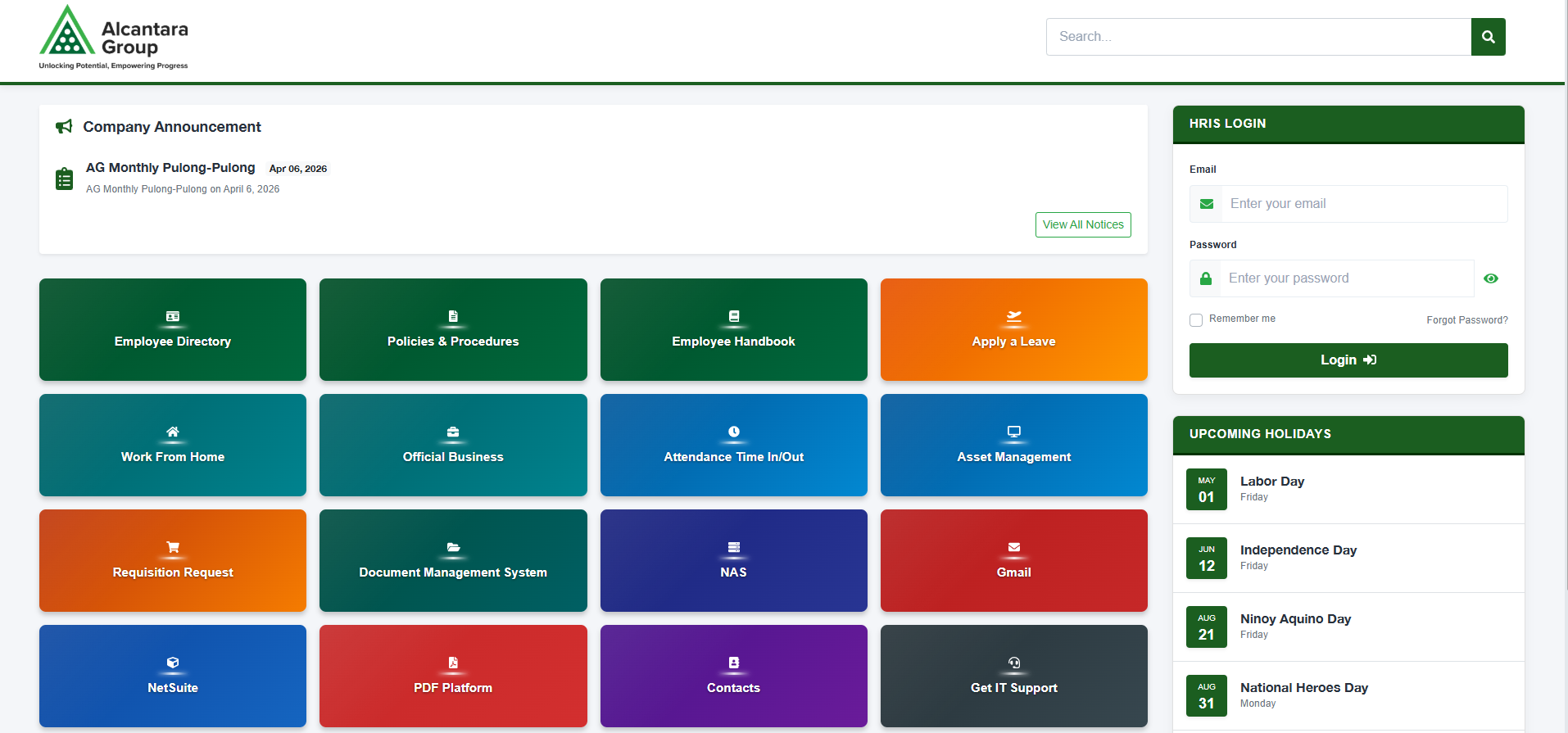Screen dimensions: 1568x733
Task: Click the Search text box
Action: 1258,37
